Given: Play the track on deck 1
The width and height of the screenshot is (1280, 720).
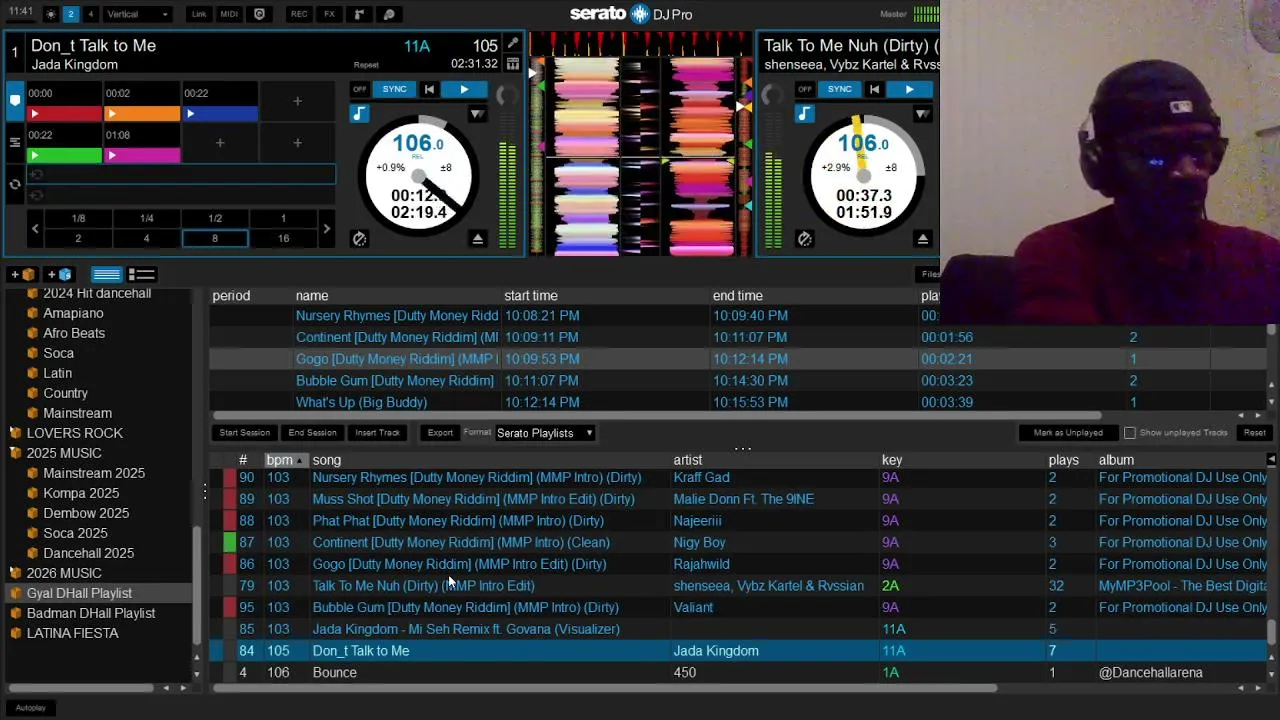Looking at the screenshot, I should click(464, 89).
